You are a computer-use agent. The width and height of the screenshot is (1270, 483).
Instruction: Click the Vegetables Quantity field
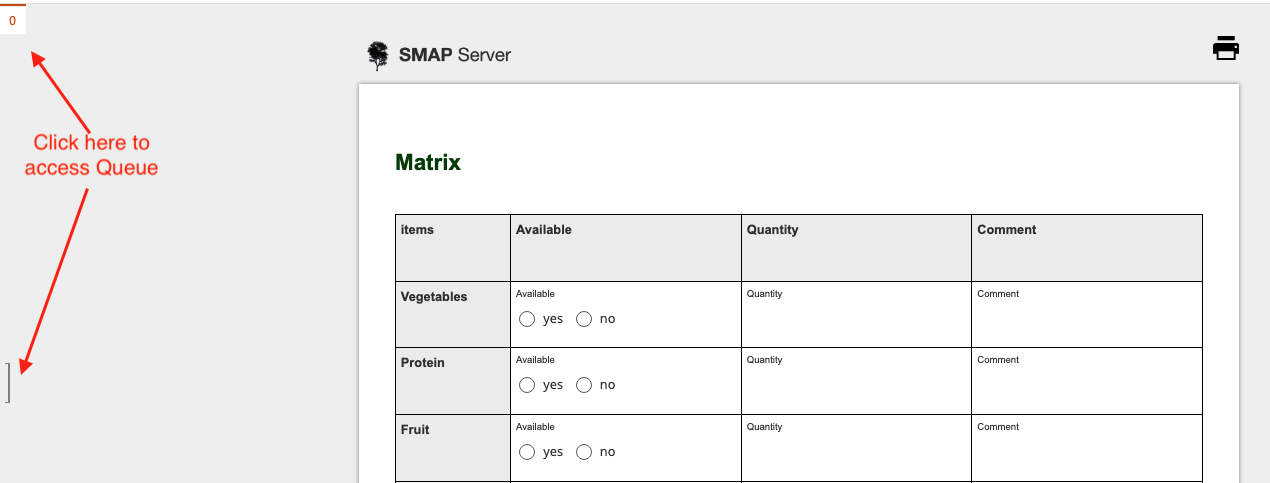click(855, 320)
